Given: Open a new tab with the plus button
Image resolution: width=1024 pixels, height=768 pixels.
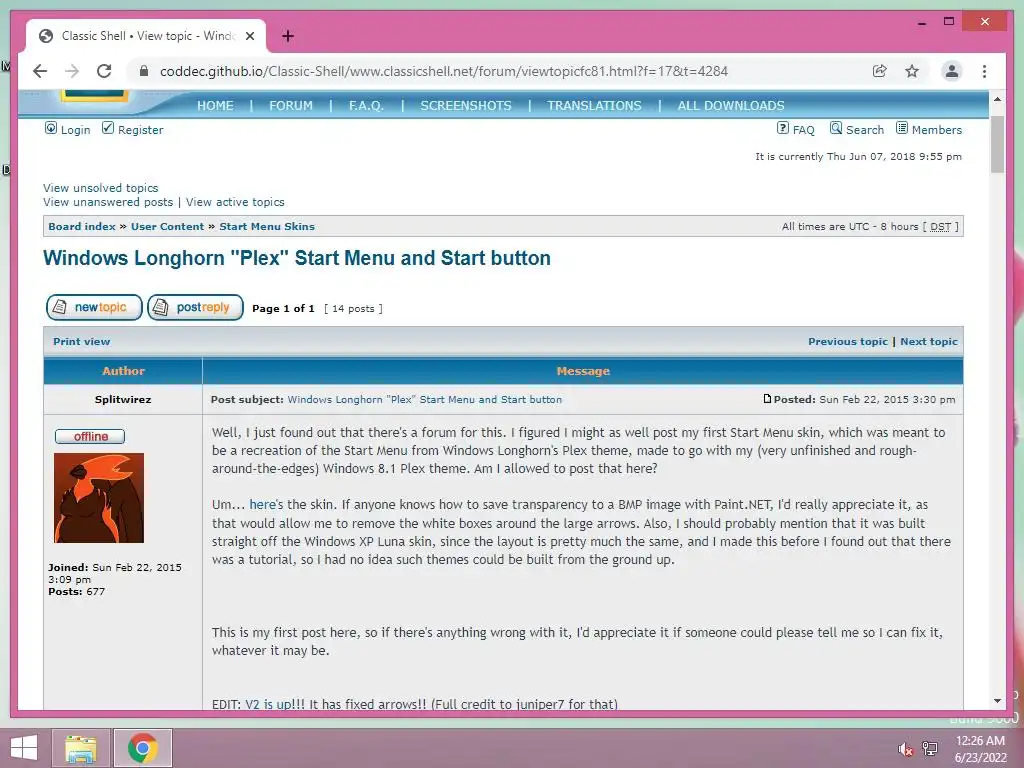Looking at the screenshot, I should [287, 36].
